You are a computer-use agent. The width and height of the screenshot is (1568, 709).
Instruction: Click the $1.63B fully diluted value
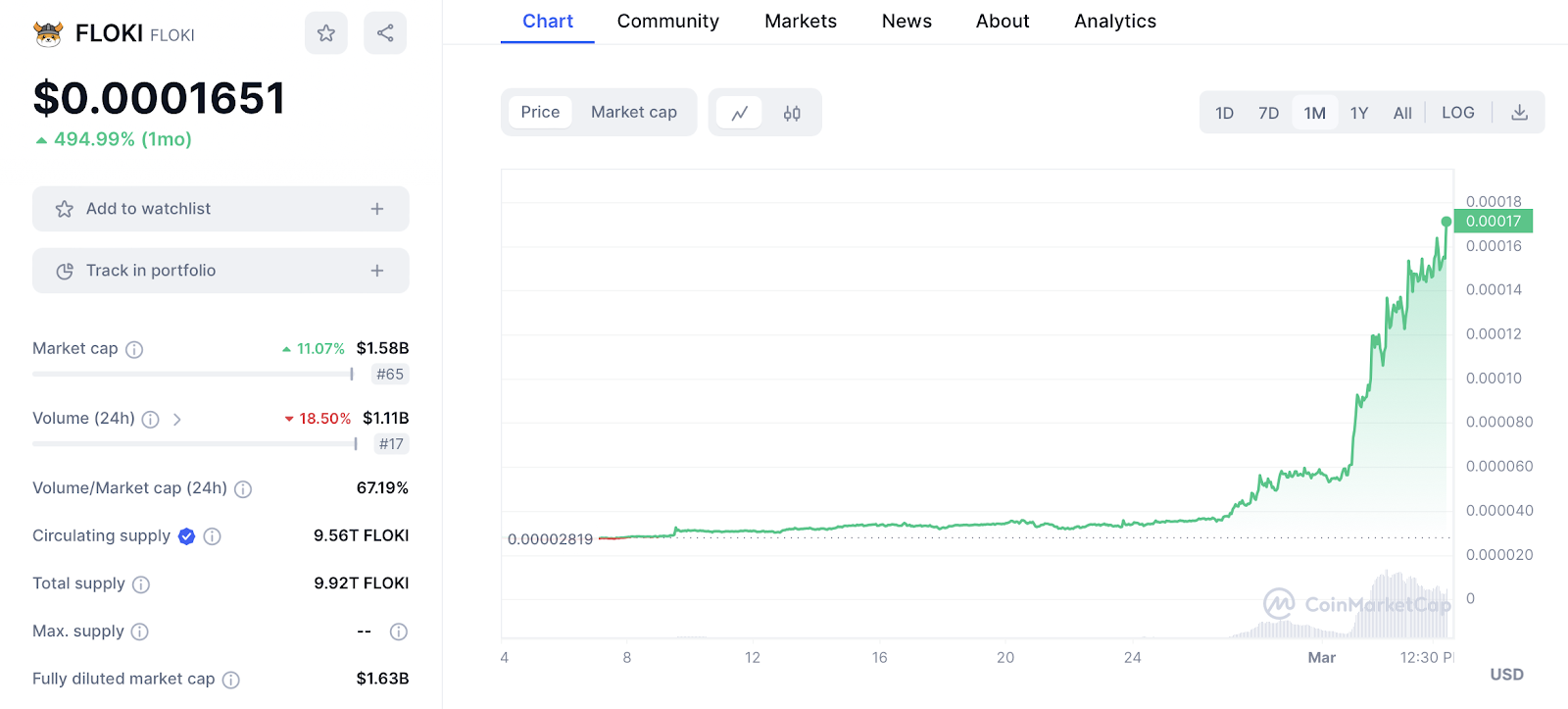[x=382, y=678]
